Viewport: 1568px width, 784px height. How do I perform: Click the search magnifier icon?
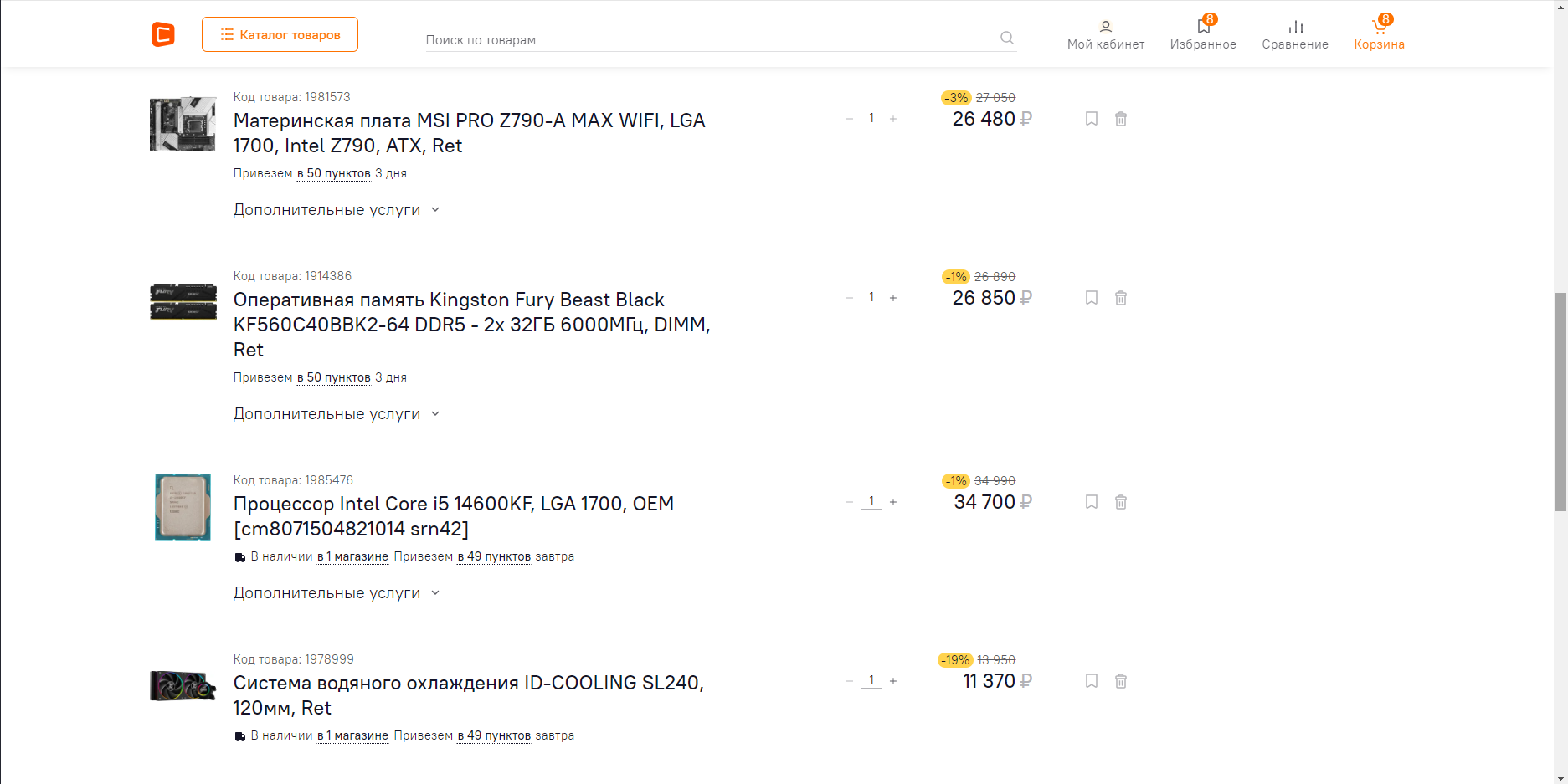[1007, 38]
